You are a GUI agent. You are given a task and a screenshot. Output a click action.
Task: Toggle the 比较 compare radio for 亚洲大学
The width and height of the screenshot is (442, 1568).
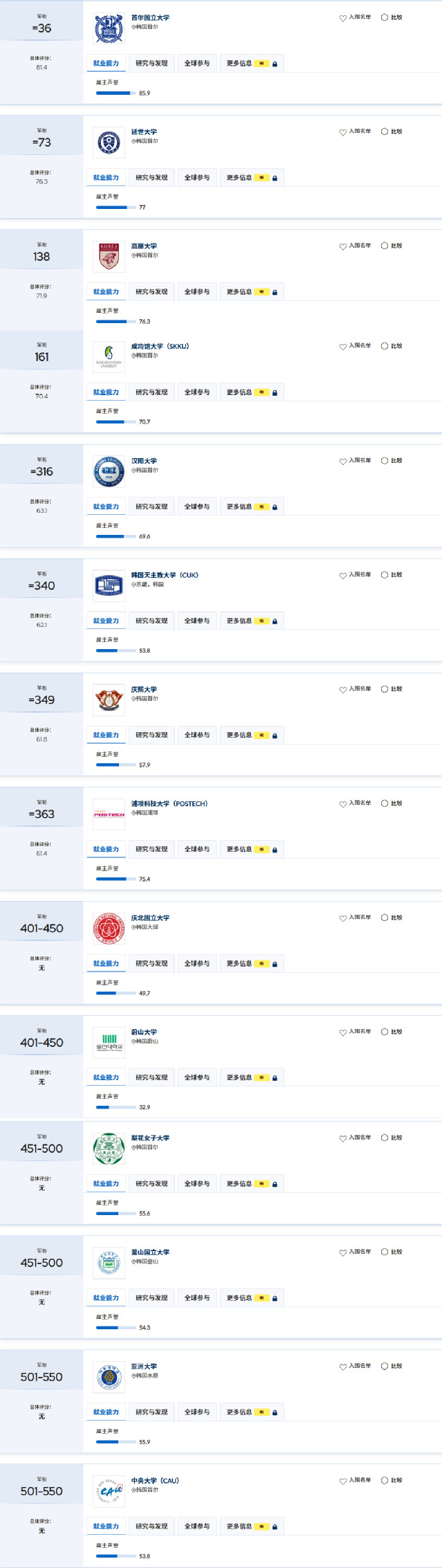[385, 1366]
